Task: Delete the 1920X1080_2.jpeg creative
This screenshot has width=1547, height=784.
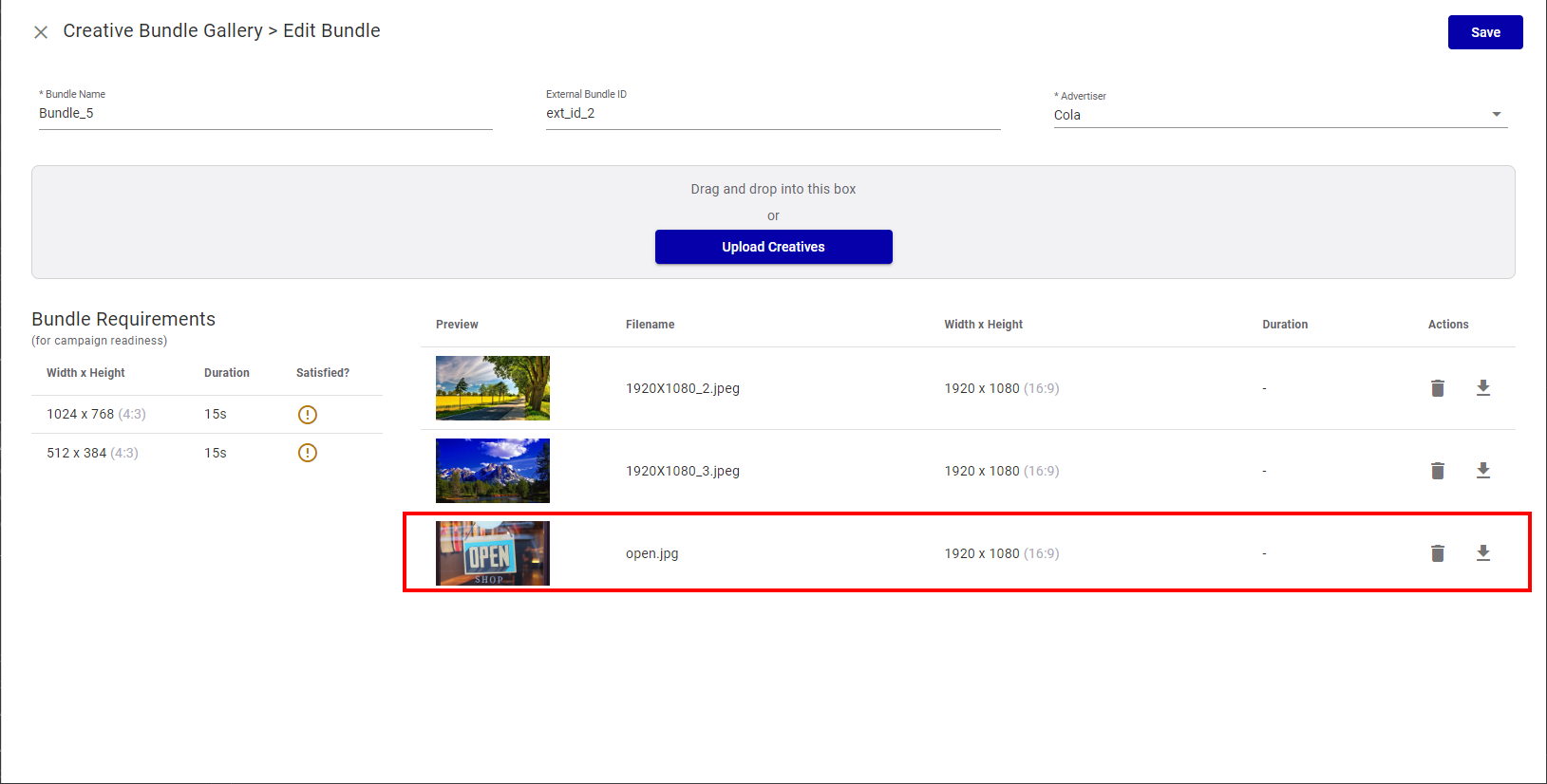Action: coord(1438,388)
